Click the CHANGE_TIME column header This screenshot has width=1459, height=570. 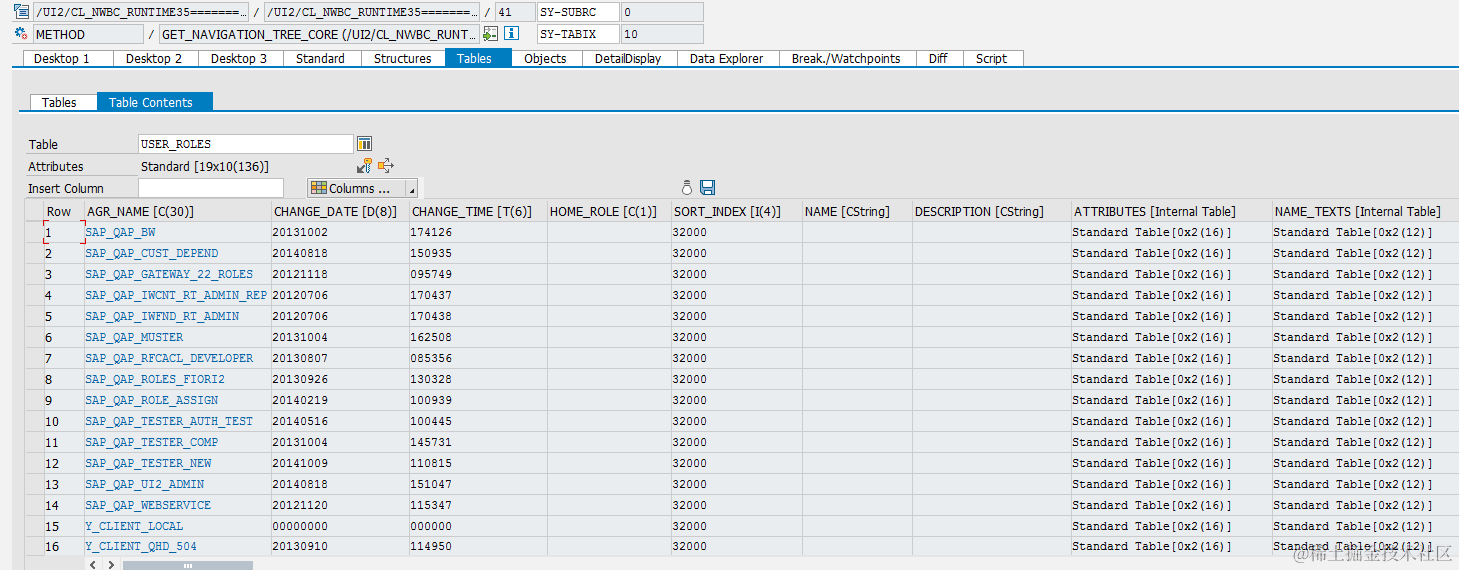coord(478,211)
